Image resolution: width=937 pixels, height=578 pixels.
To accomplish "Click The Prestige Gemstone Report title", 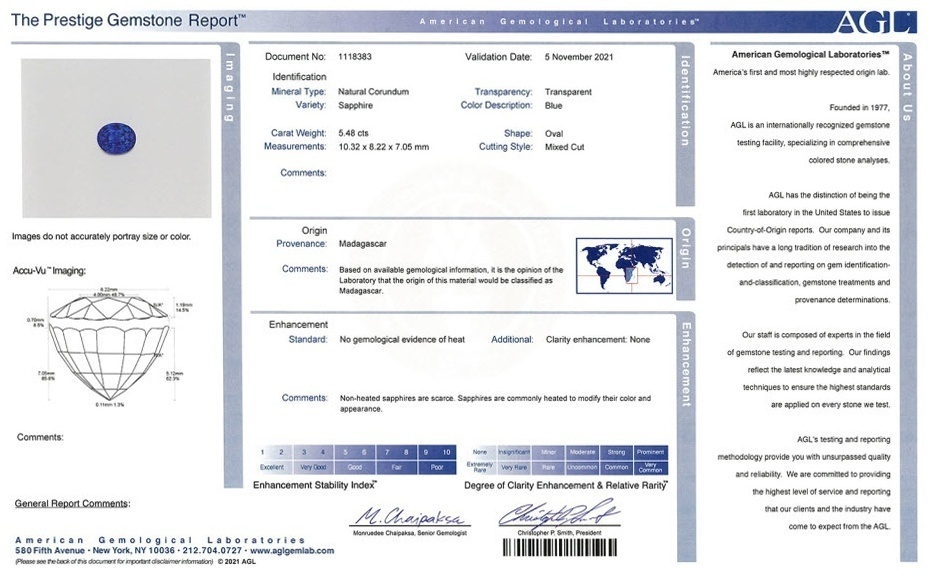I will pyautogui.click(x=128, y=19).
